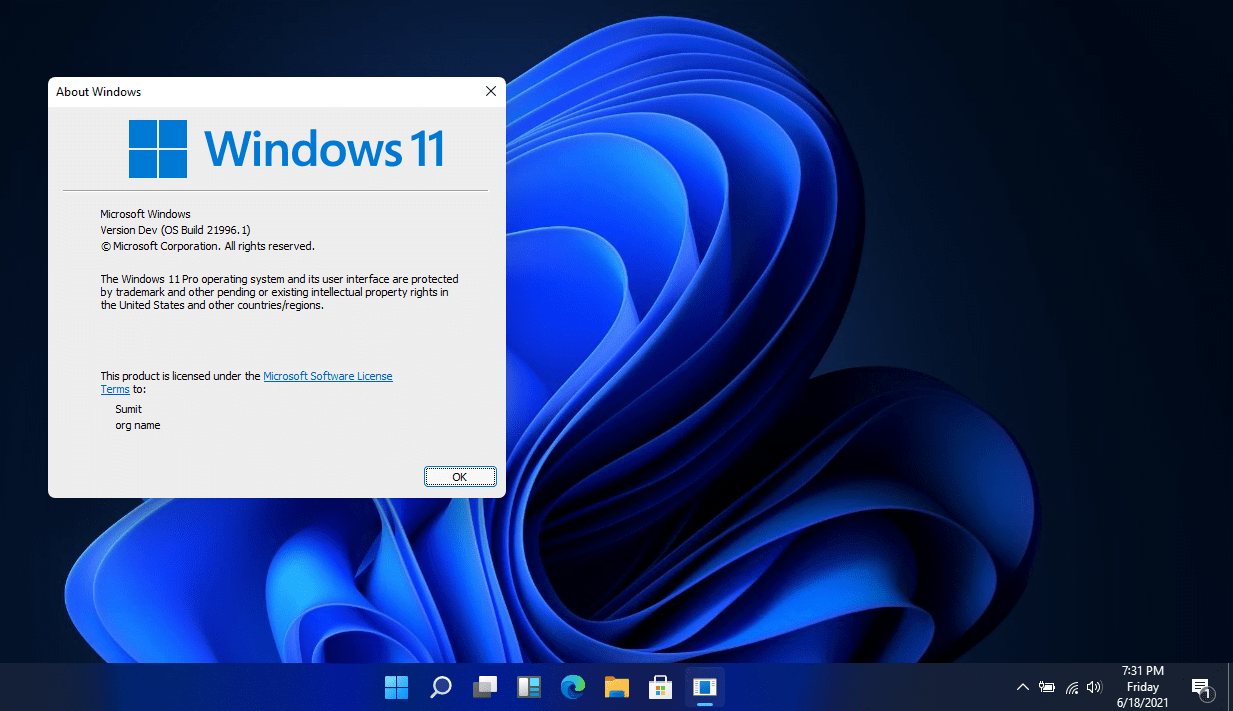Show hidden system tray icons
This screenshot has width=1233, height=711.
pyautogui.click(x=1022, y=687)
